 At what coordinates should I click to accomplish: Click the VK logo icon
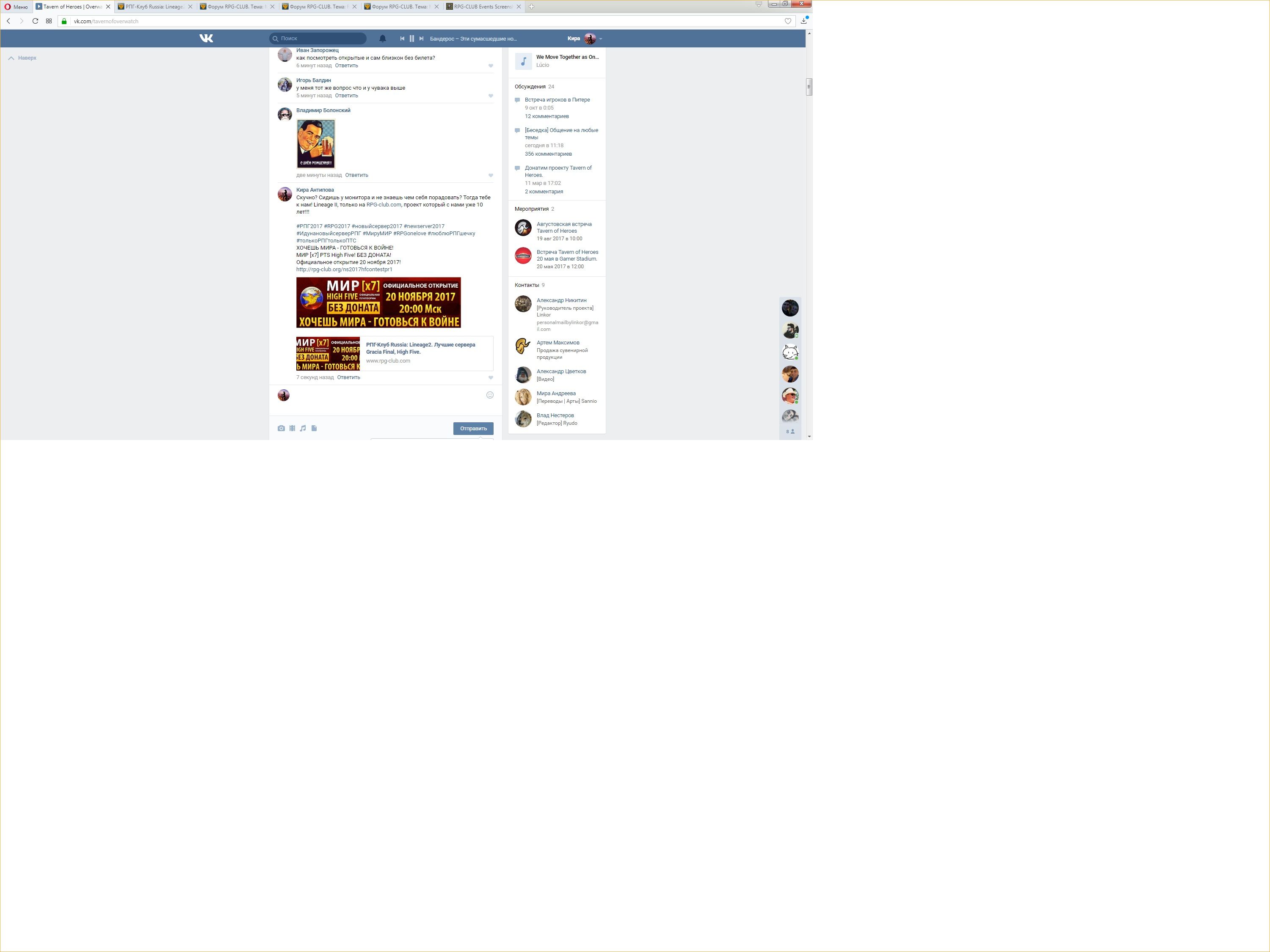pyautogui.click(x=206, y=39)
